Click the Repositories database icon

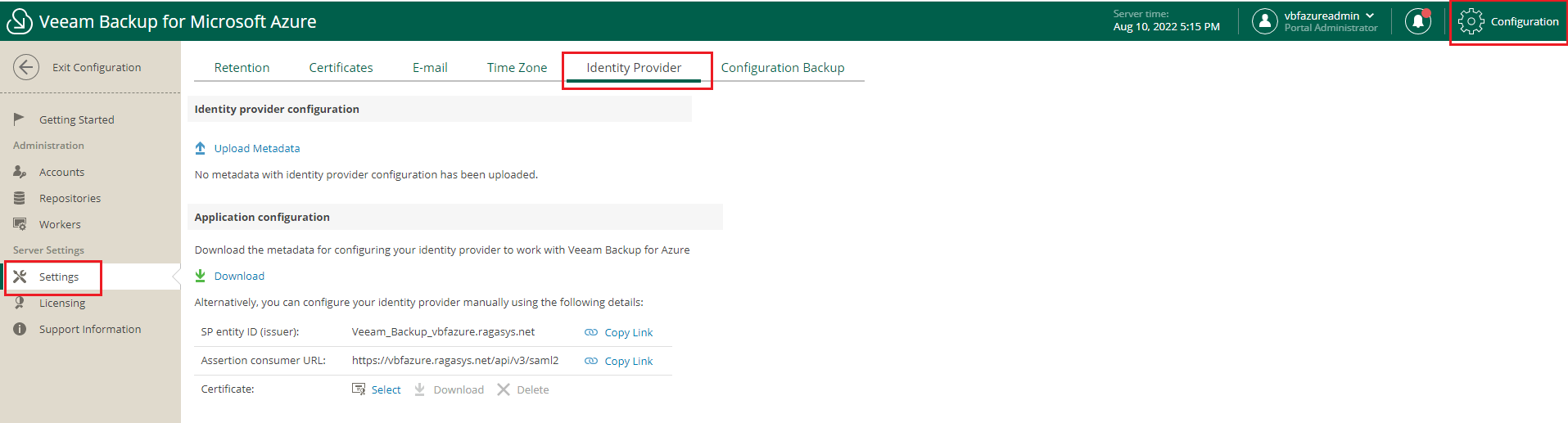(20, 198)
